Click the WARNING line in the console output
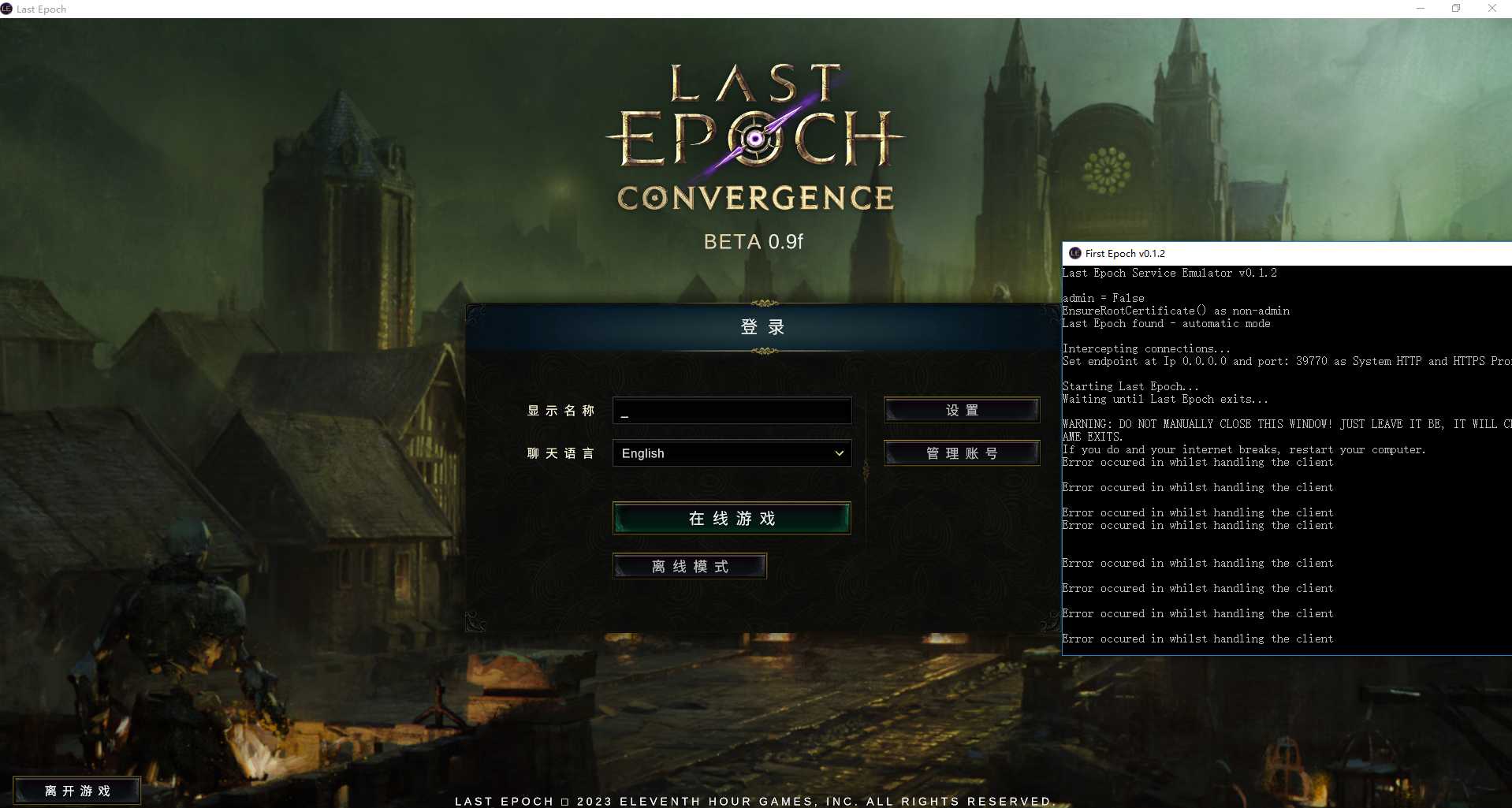This screenshot has height=808, width=1512. click(1285, 424)
